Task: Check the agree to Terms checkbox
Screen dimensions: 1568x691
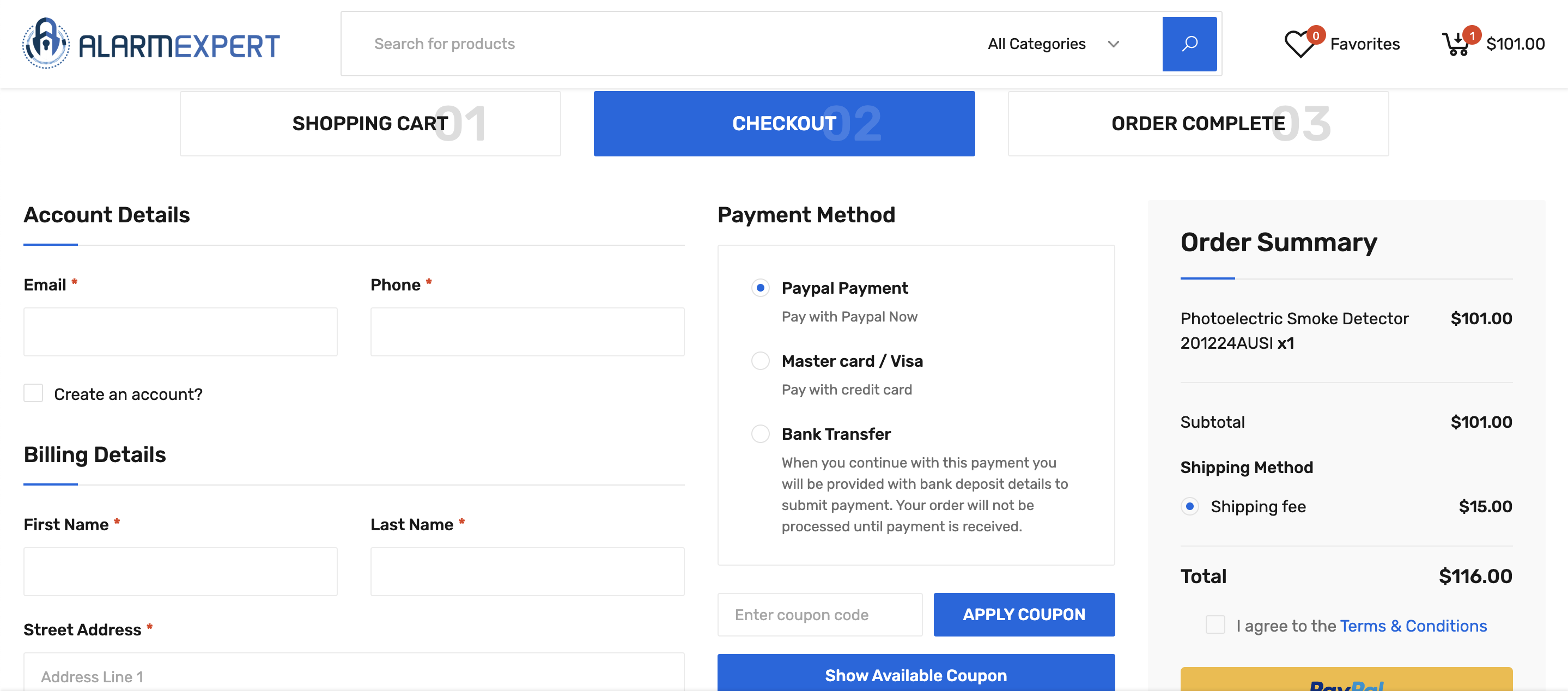Action: [x=1215, y=625]
